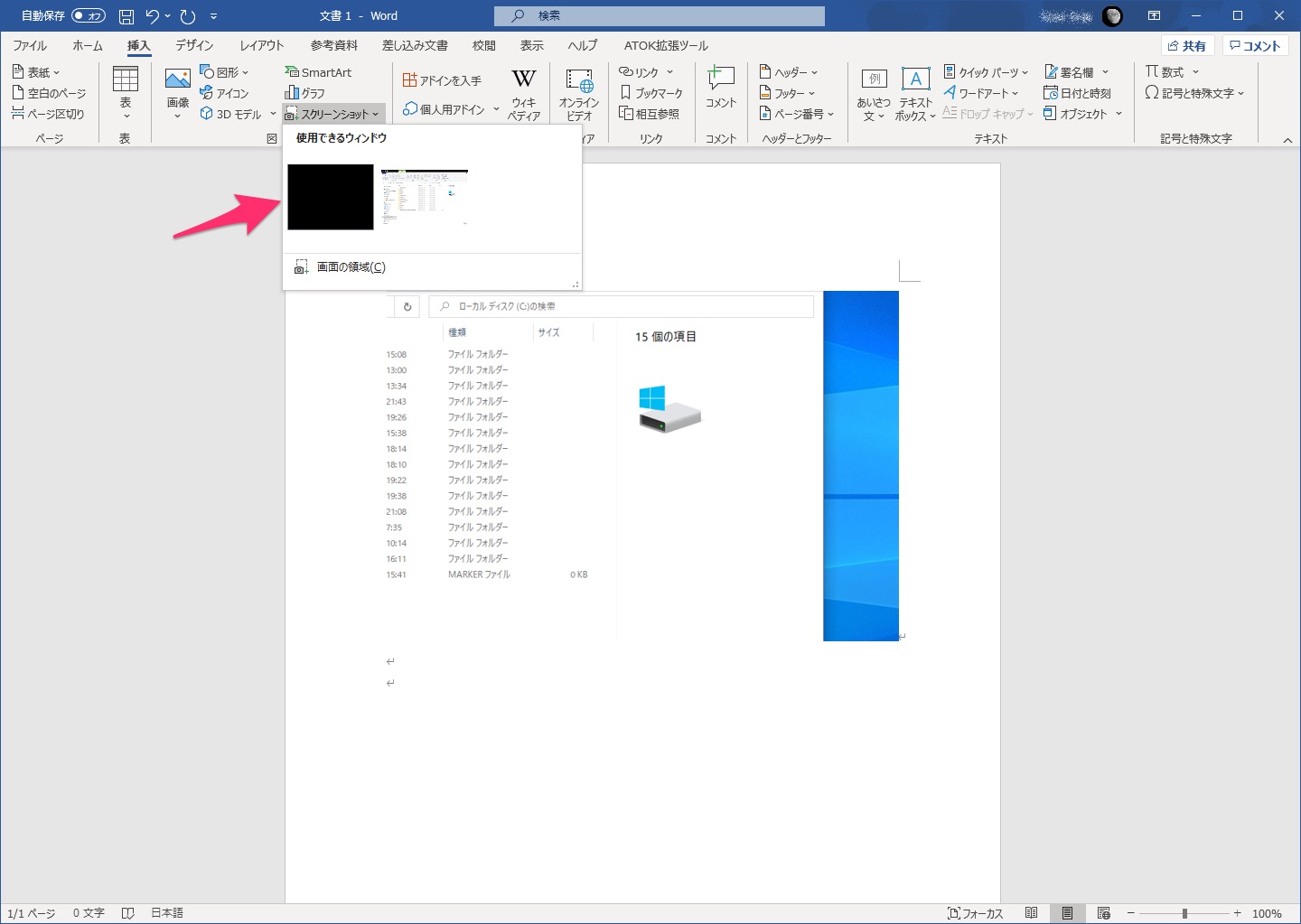The image size is (1301, 924).
Task: Open ATOK拡張ツール tab
Action: (x=666, y=45)
